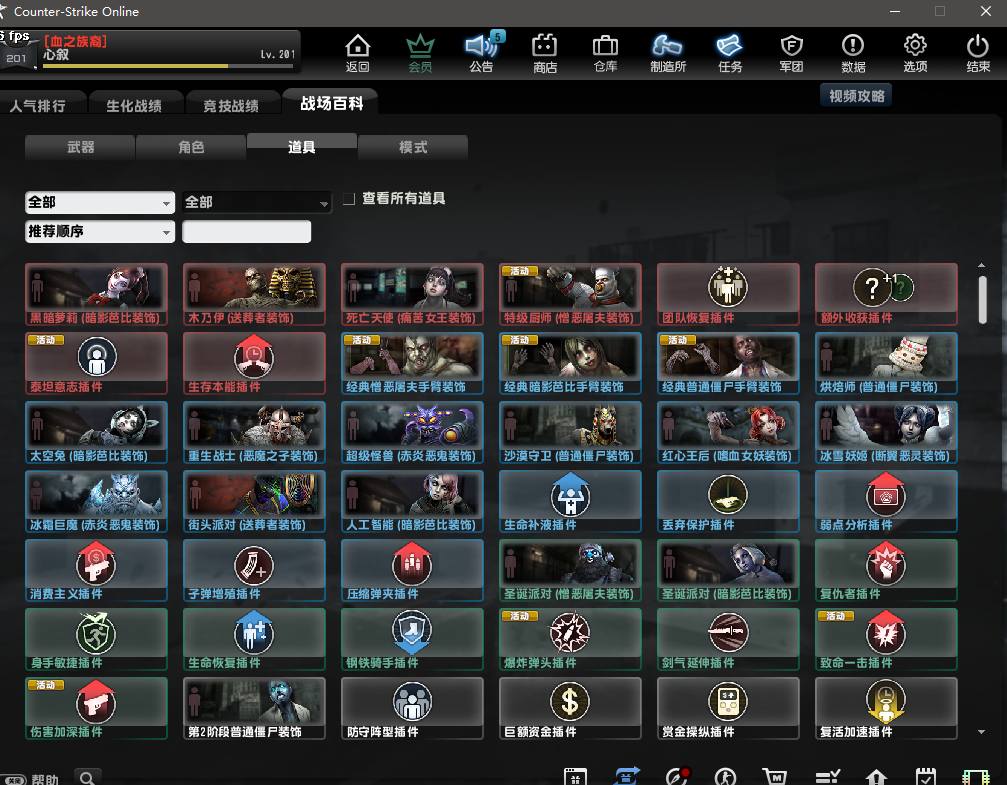This screenshot has width=1007, height=785.
Task: Open the 数据 data icon
Action: [x=853, y=53]
